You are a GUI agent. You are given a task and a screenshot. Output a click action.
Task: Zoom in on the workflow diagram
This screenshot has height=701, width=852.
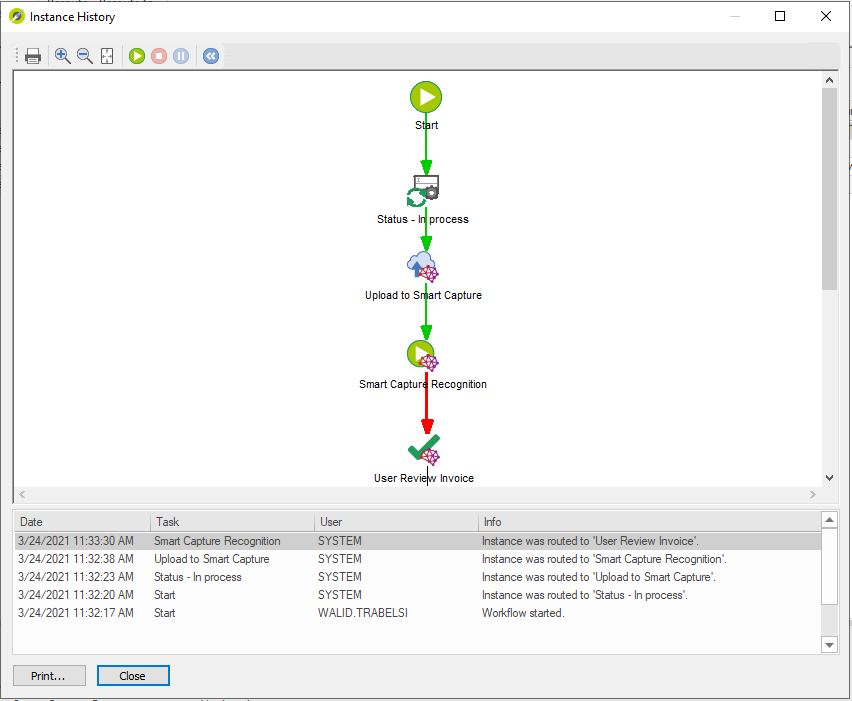tap(62, 56)
